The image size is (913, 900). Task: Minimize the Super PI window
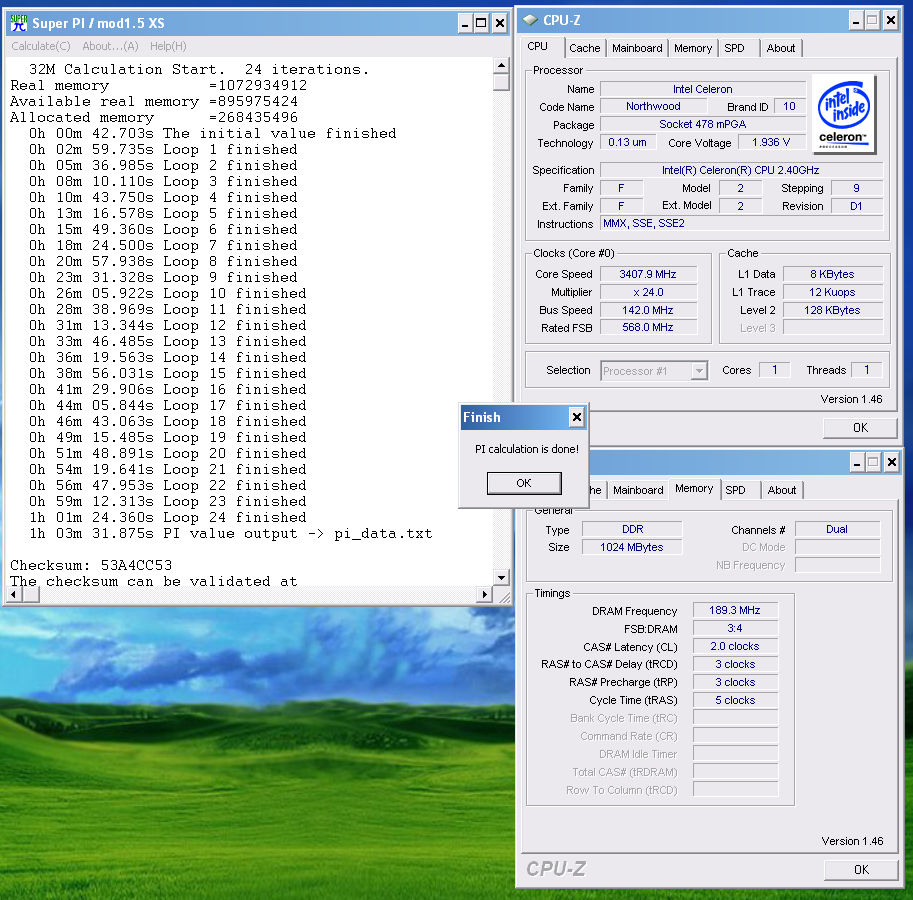point(465,23)
